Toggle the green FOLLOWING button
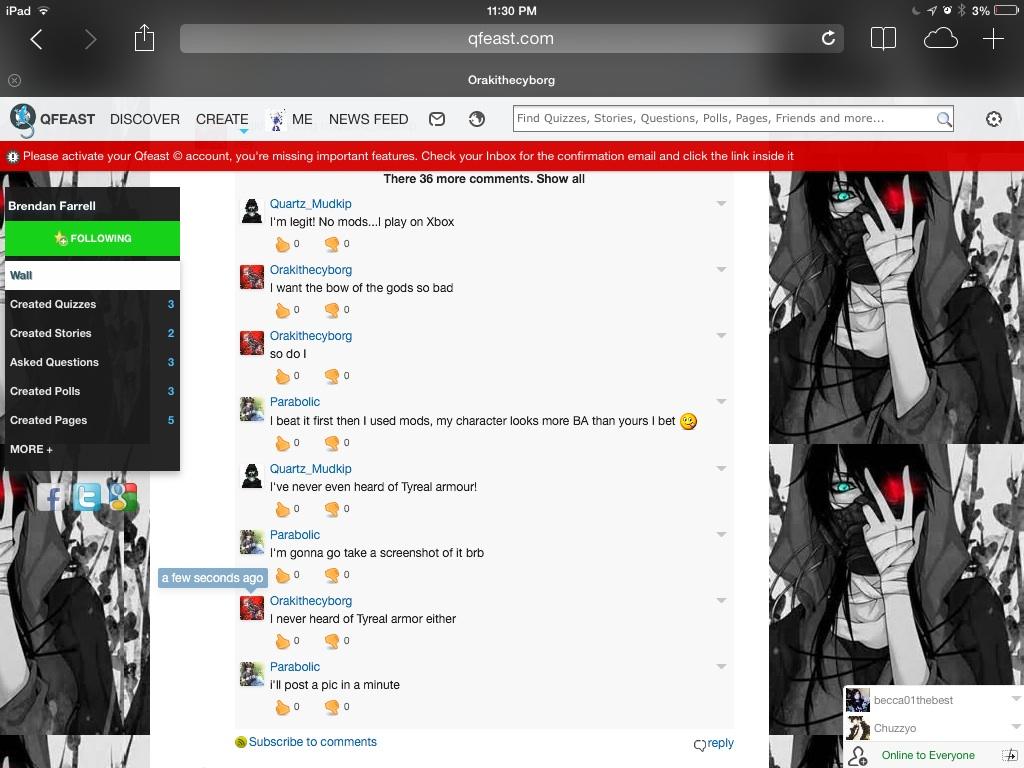The height and width of the screenshot is (768, 1024). (x=92, y=238)
